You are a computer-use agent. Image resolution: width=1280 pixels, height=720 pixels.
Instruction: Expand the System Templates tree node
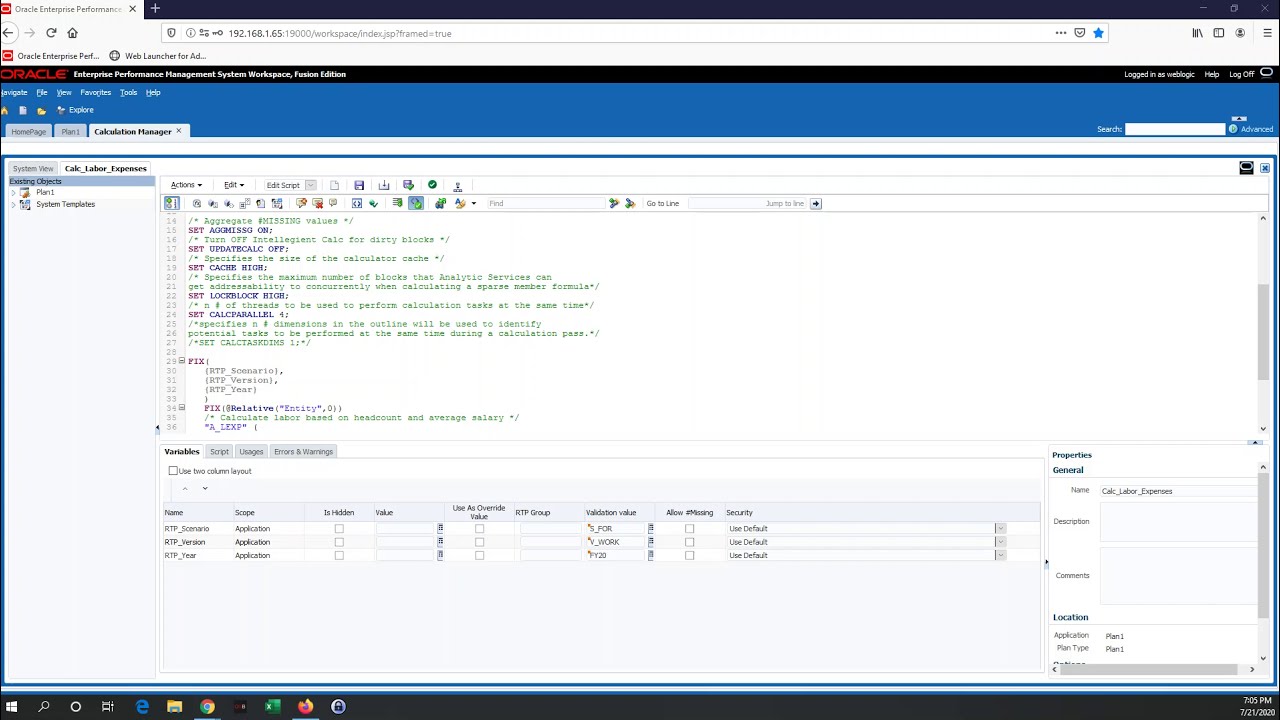tap(13, 204)
